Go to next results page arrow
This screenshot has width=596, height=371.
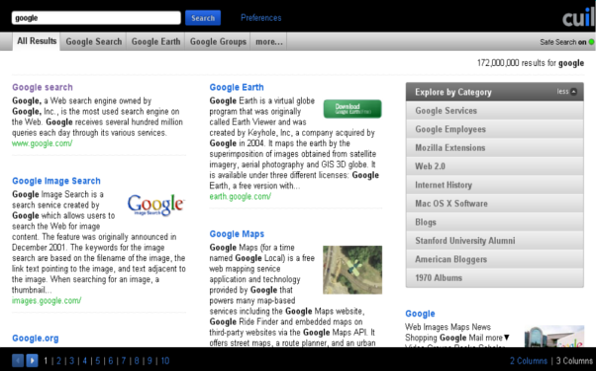pos(32,360)
